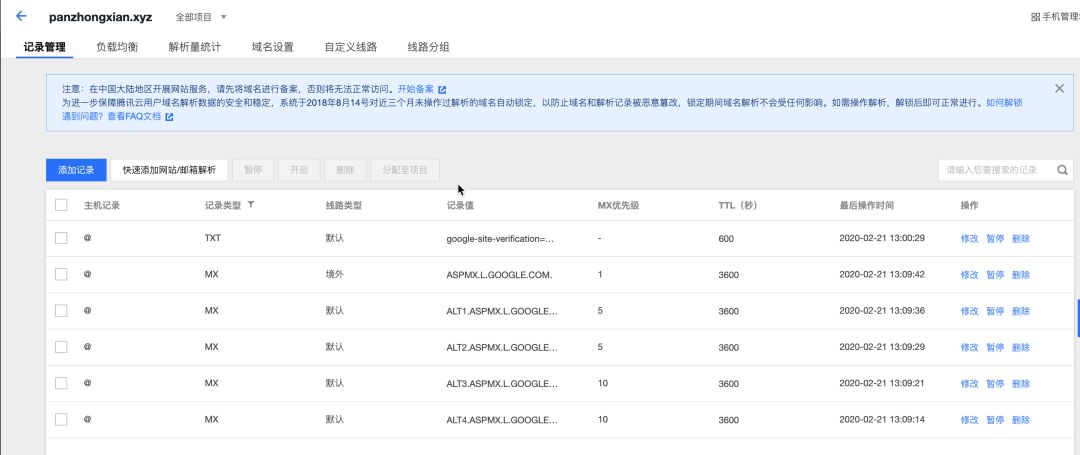Open the 解析量统计 tab
The width and height of the screenshot is (1080, 455).
tap(194, 47)
